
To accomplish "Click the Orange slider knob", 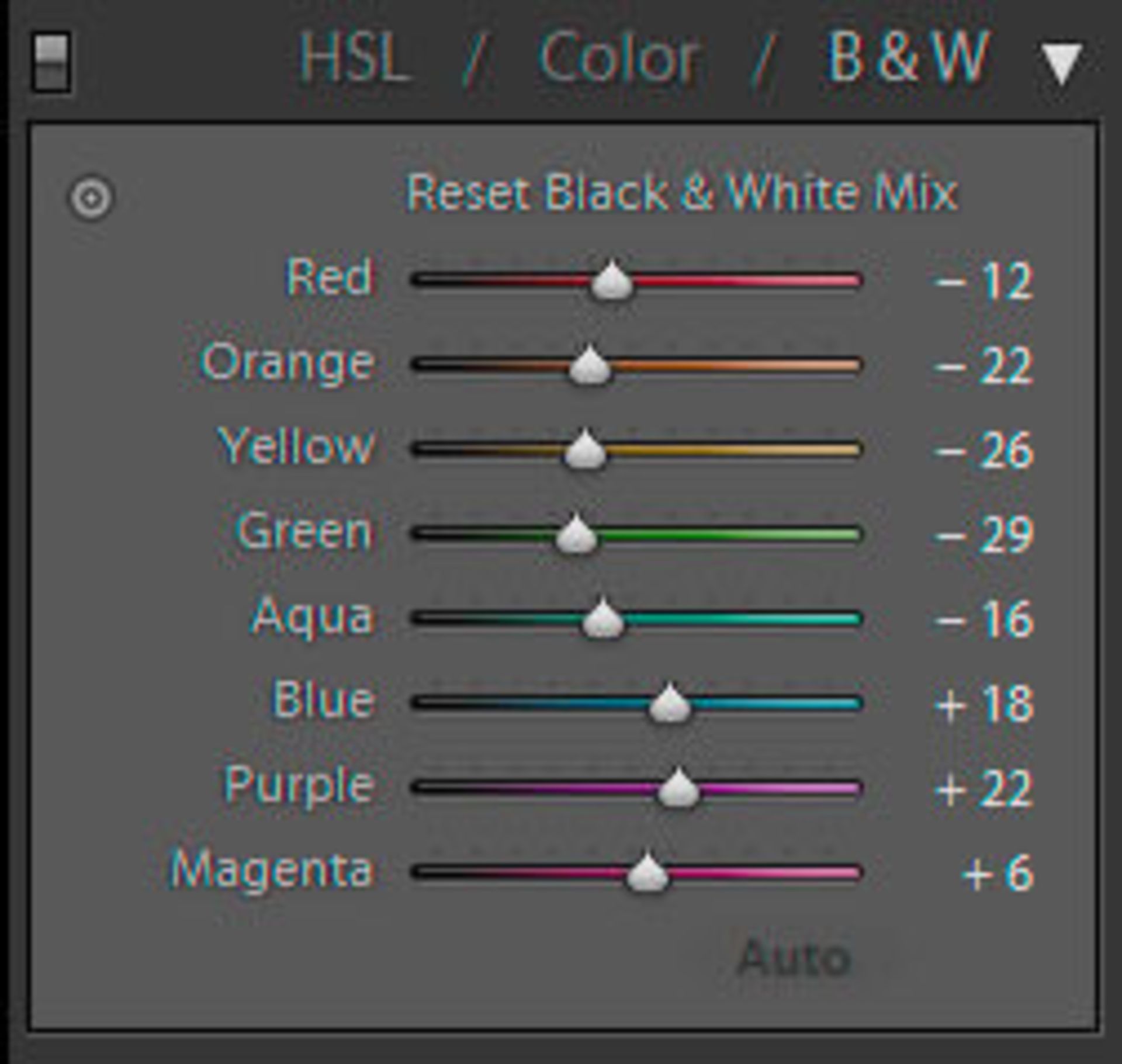I will (590, 366).
